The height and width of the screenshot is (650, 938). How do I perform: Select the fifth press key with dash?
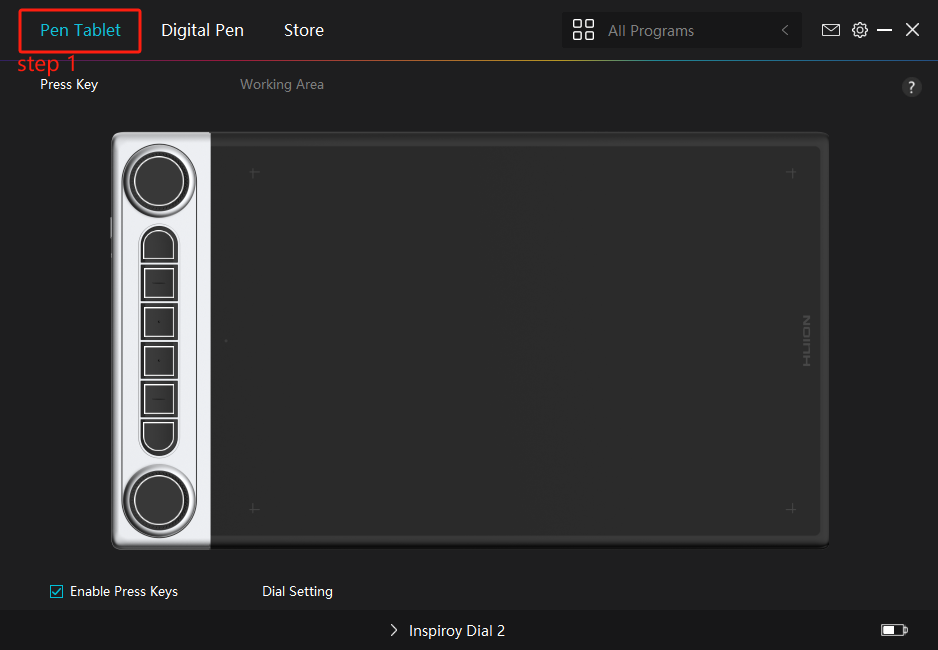(x=159, y=399)
